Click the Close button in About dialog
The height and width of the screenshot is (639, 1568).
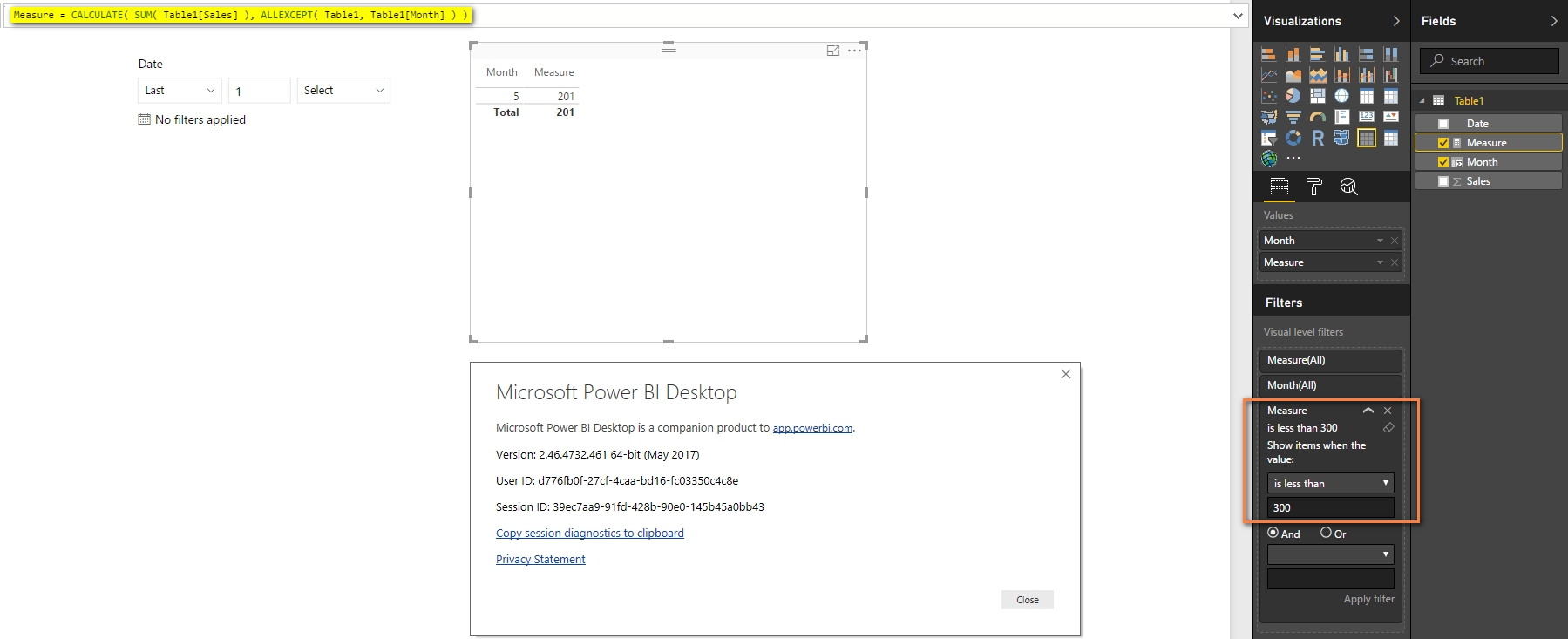coord(1028,600)
